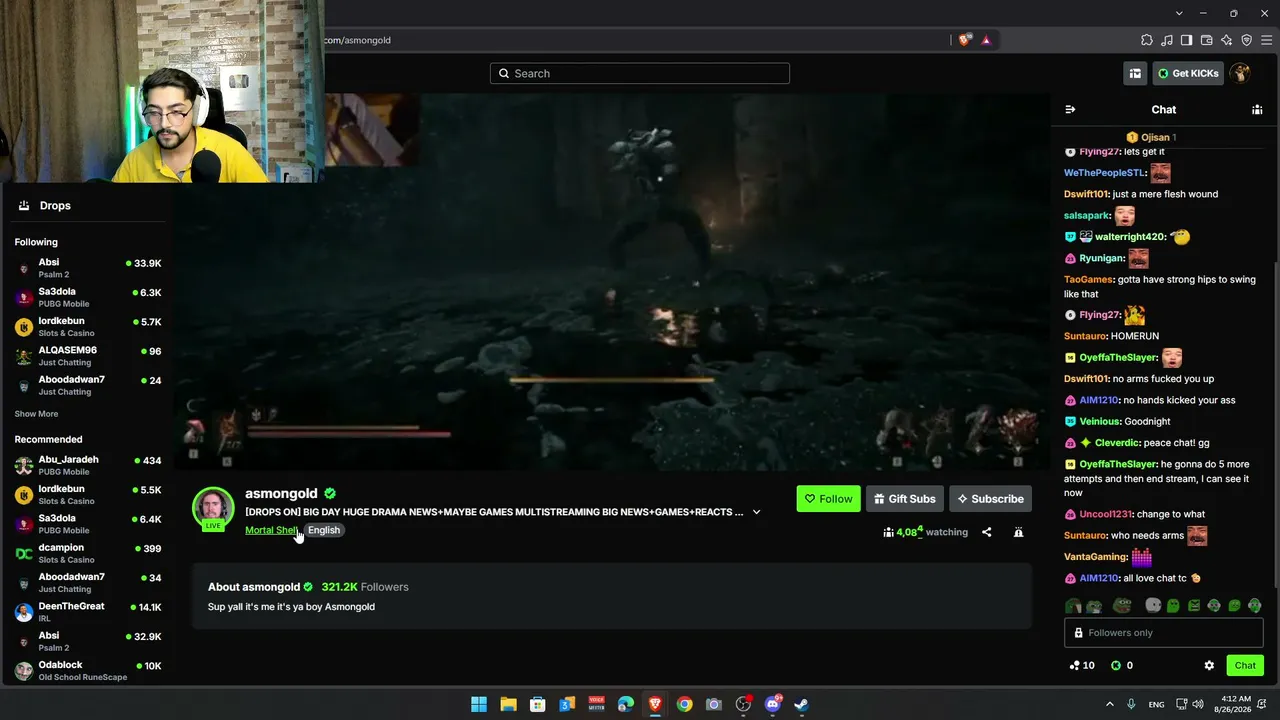Open chat settings gear icon
The height and width of the screenshot is (720, 1280).
coord(1209,665)
